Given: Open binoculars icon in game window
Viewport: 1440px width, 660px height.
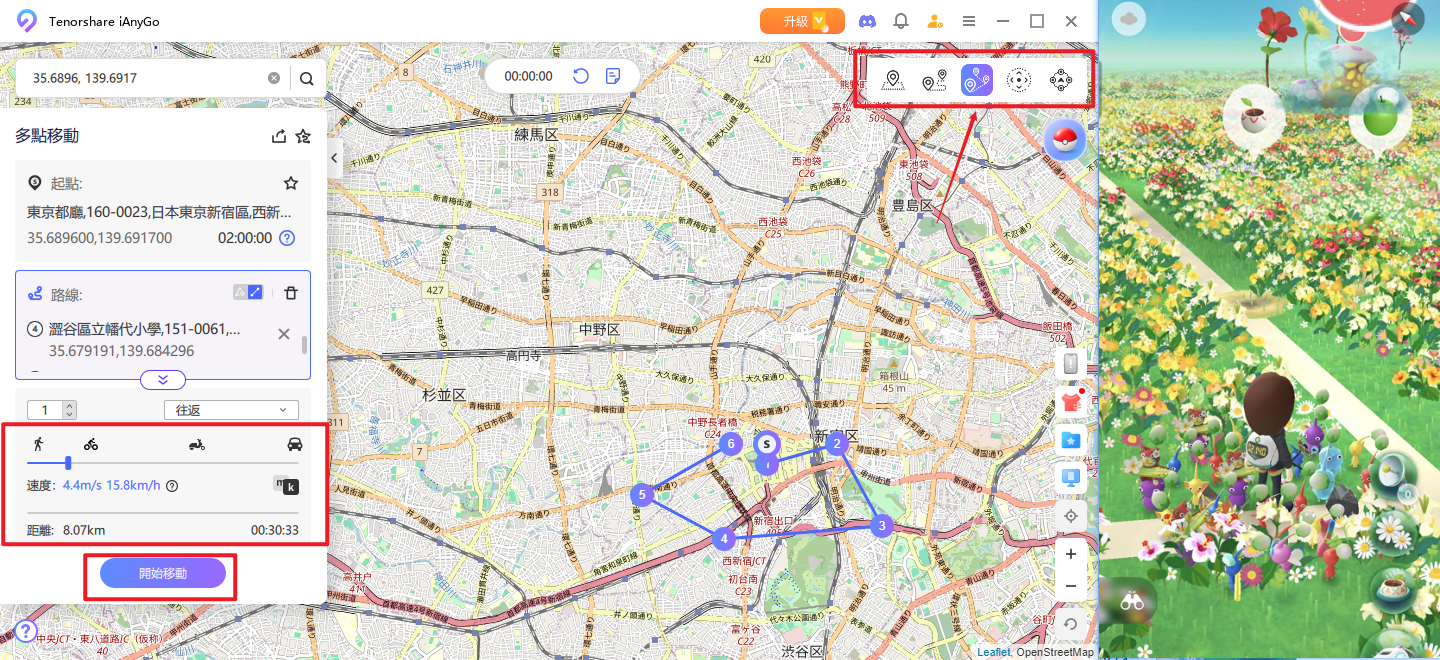Looking at the screenshot, I should (x=1132, y=601).
